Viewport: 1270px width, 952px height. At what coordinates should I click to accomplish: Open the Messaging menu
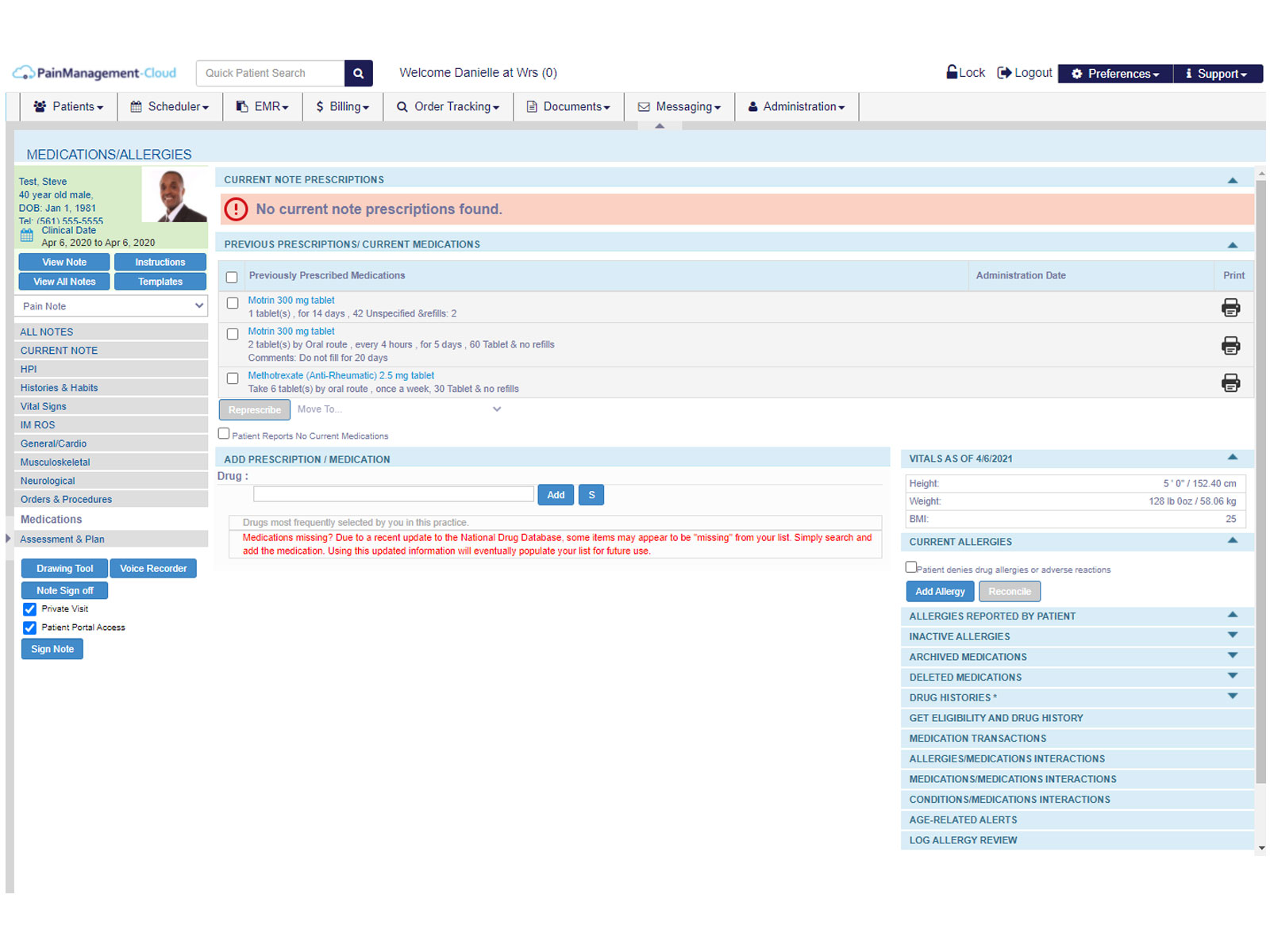pyautogui.click(x=679, y=106)
